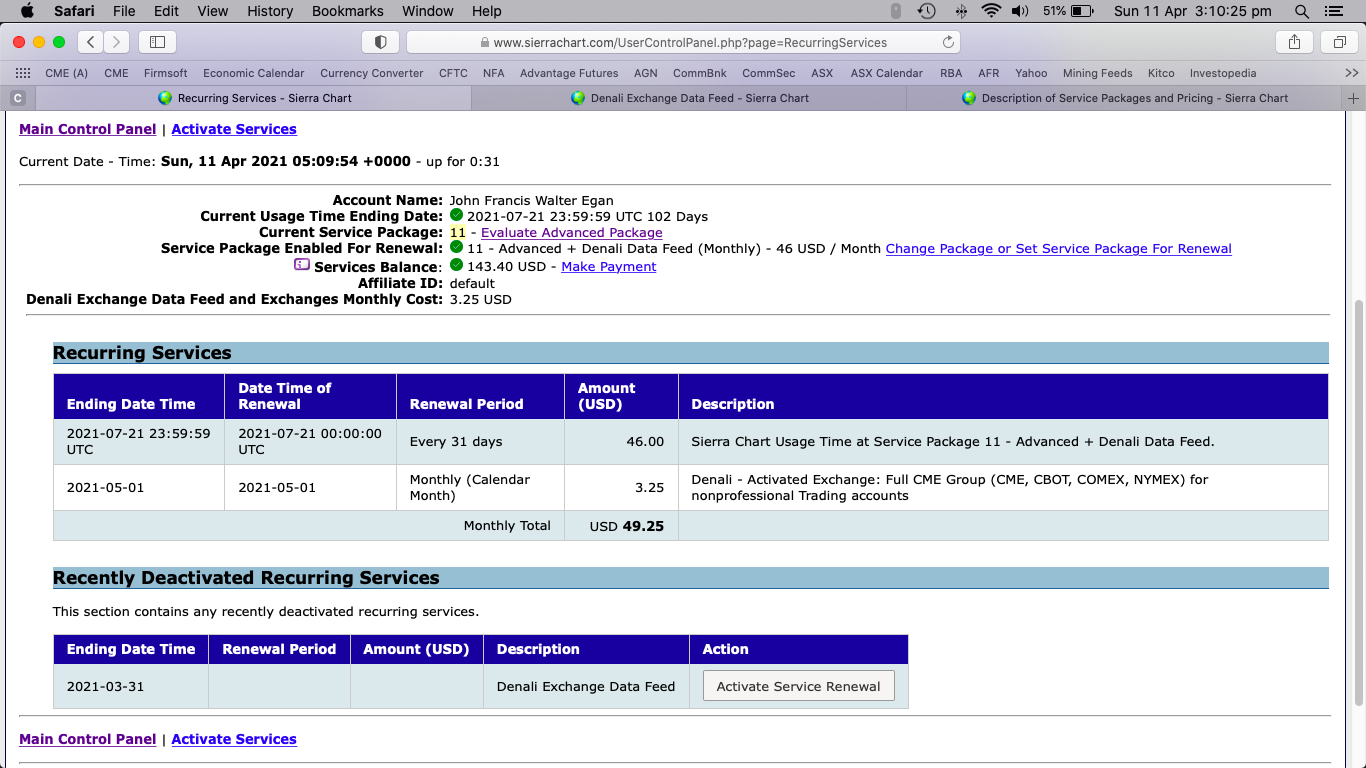Image resolution: width=1366 pixels, height=768 pixels.
Task: Click the purple icon beside Services Balance
Action: [302, 265]
